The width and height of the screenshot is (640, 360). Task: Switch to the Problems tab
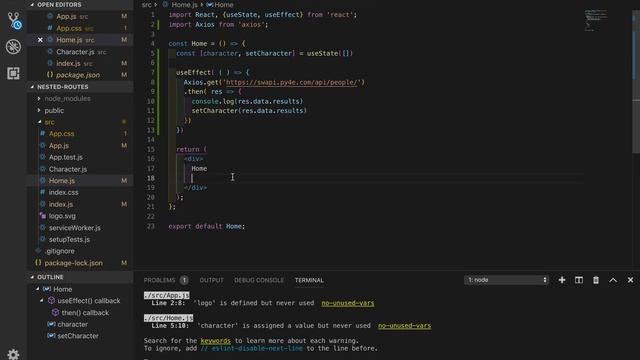[x=159, y=280]
